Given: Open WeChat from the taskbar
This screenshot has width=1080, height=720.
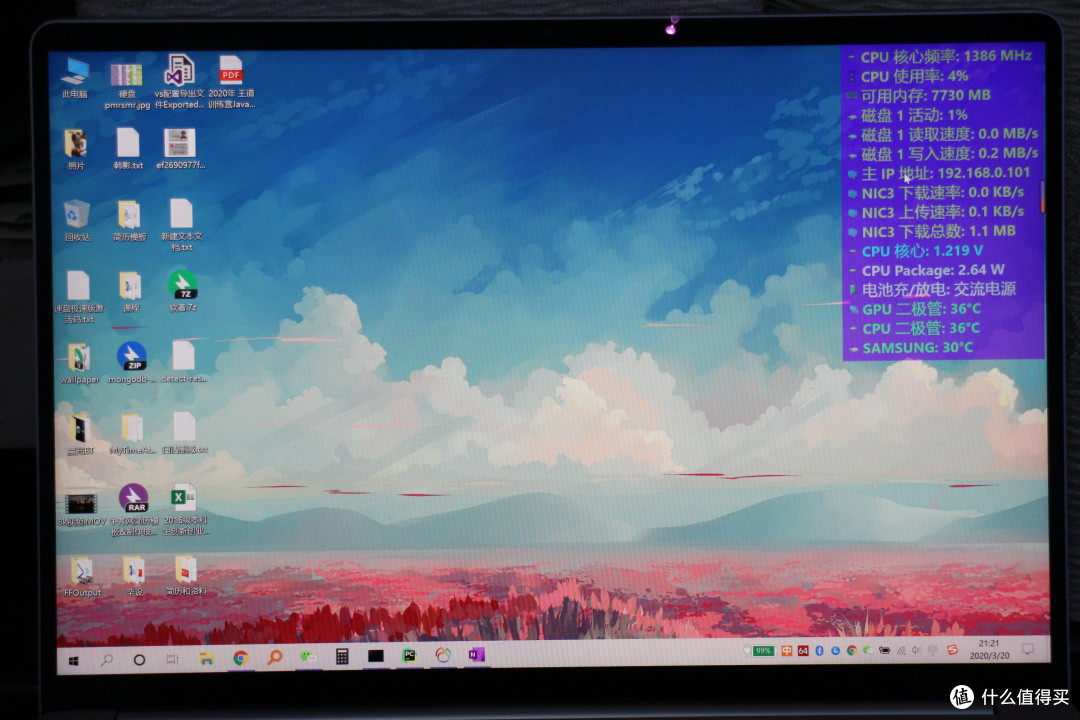Looking at the screenshot, I should (308, 657).
